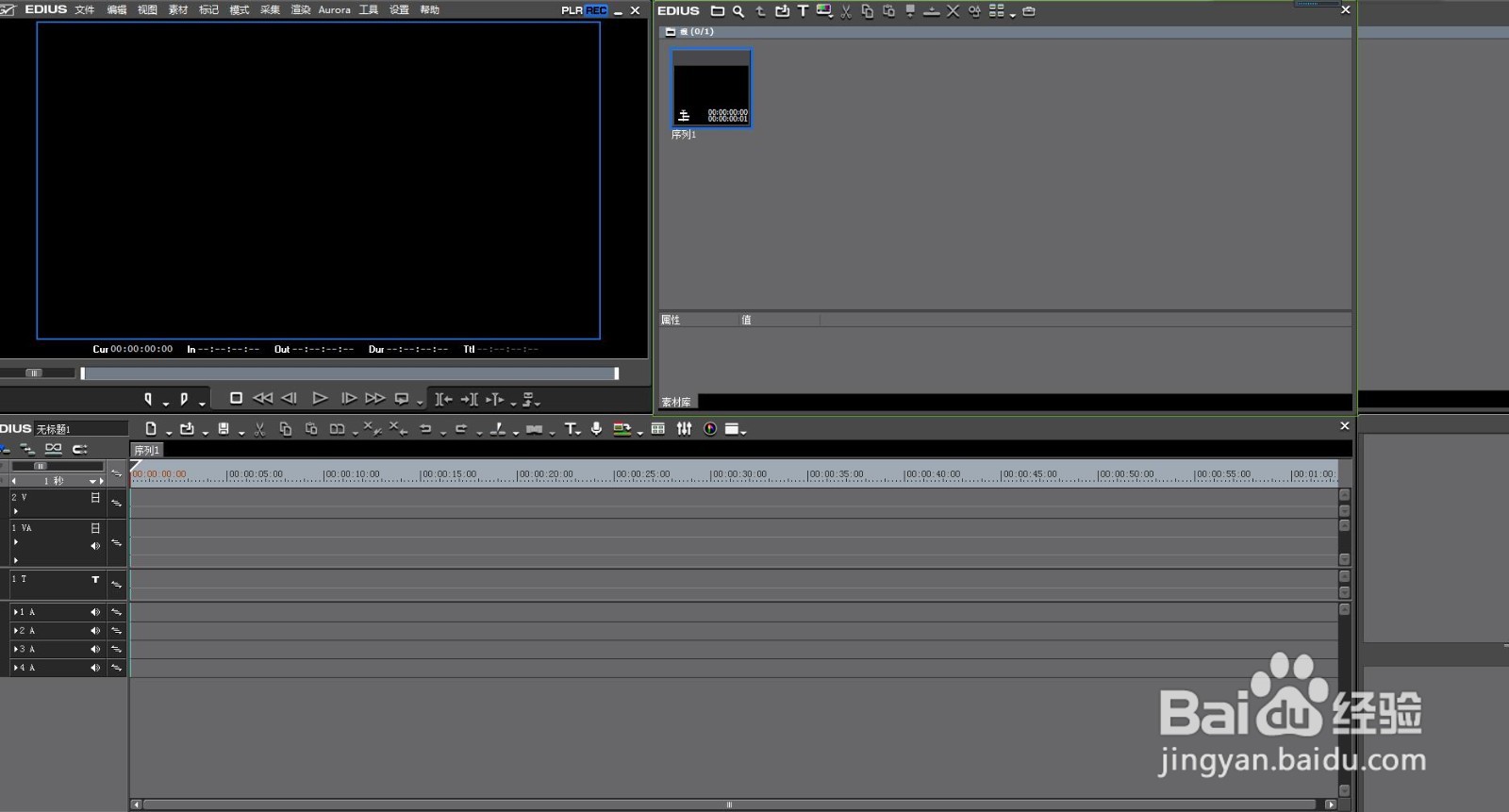Click the shuttle slider left of position bar
The width and height of the screenshot is (1509, 812).
[x=35, y=373]
